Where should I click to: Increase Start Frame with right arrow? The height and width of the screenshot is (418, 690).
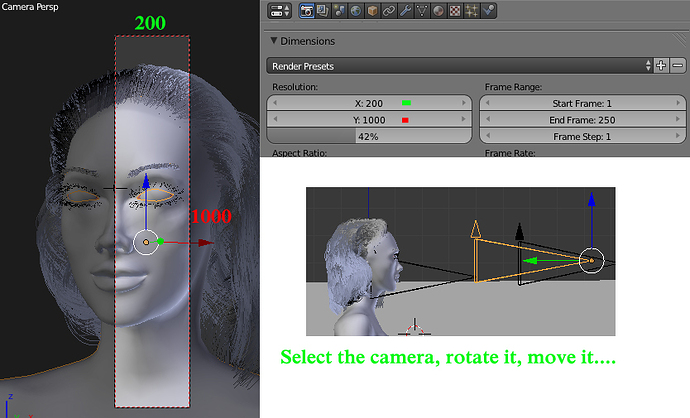coord(678,103)
